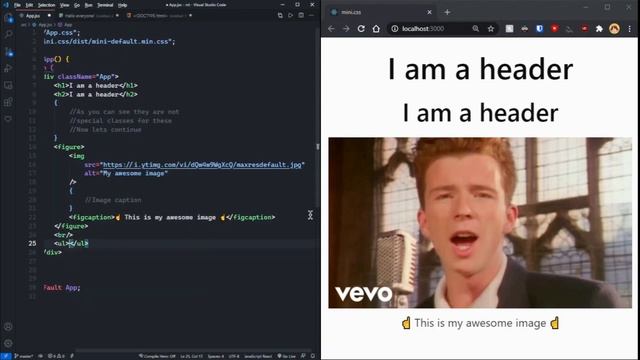
Task: Click the browser Home button
Action: coord(376,29)
